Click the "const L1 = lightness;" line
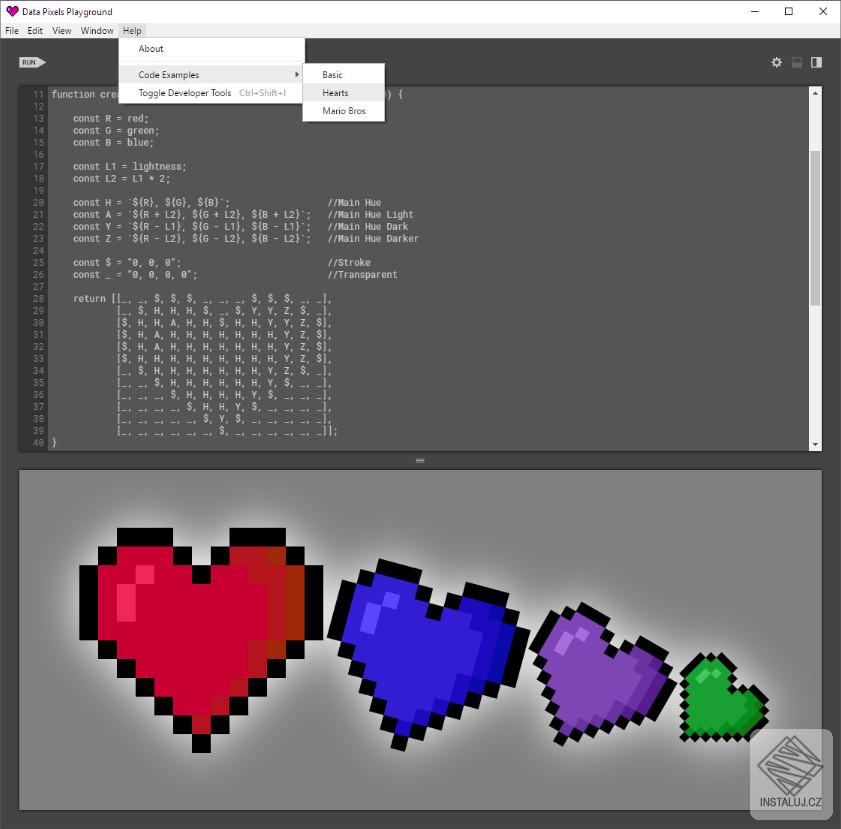 [130, 167]
